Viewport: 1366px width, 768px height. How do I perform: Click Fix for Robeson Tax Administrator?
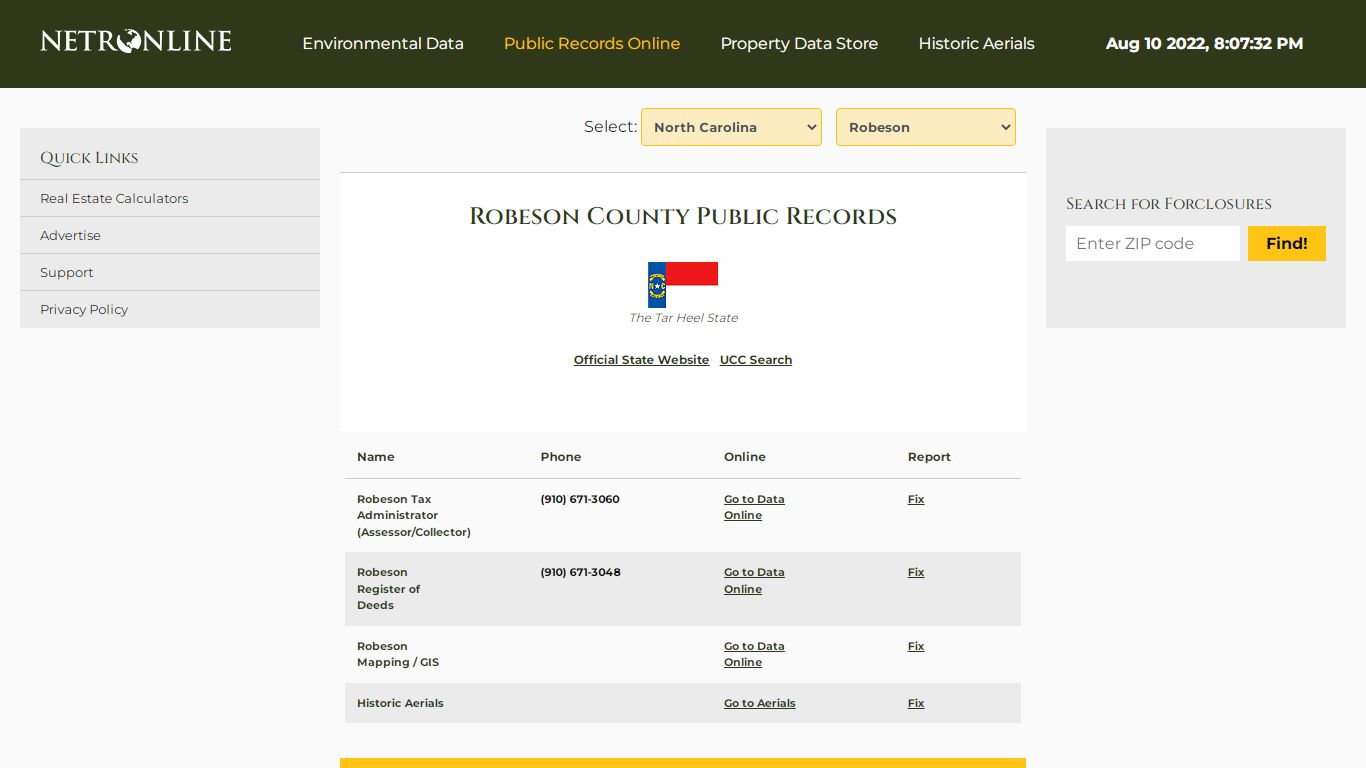(916, 499)
